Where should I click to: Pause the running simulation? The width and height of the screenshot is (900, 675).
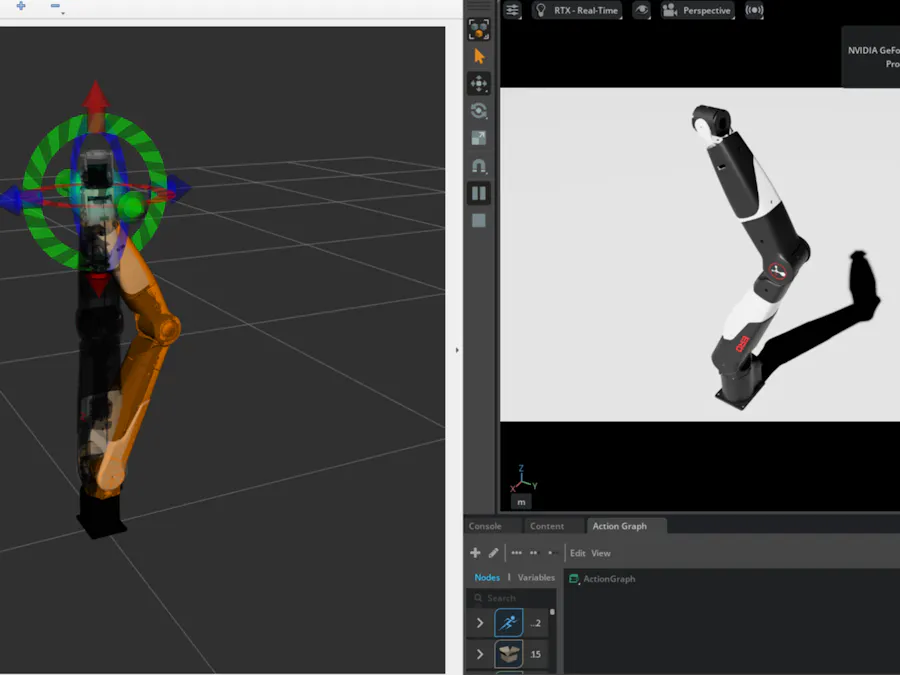(479, 193)
